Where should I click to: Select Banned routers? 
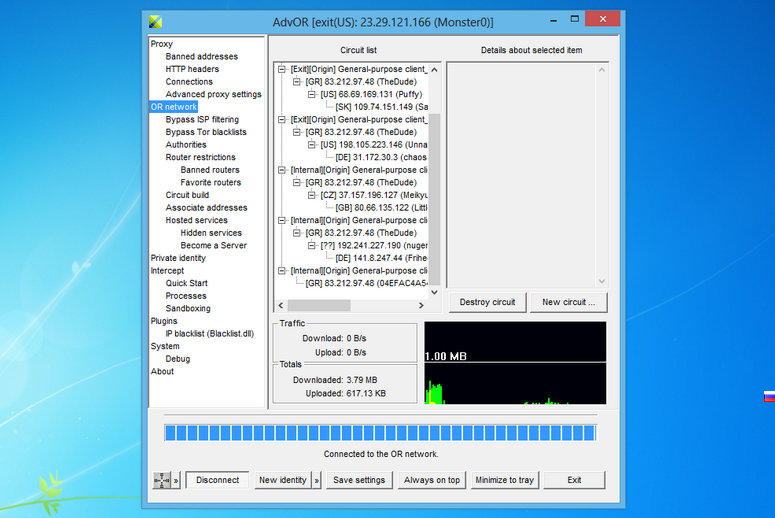pos(210,170)
